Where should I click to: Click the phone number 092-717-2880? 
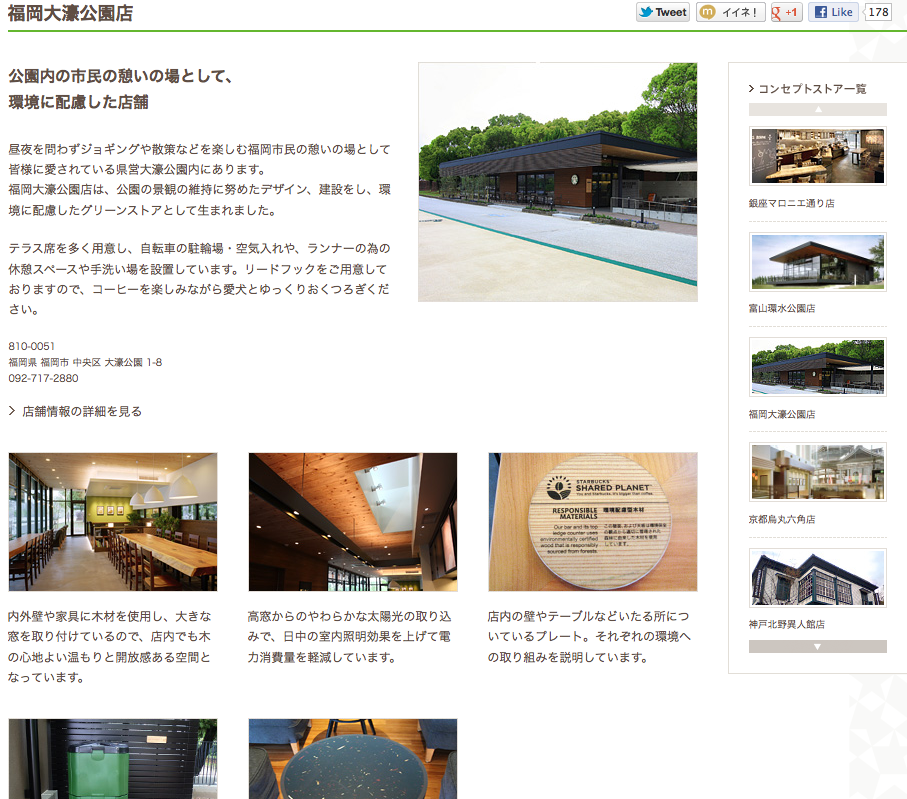43,378
